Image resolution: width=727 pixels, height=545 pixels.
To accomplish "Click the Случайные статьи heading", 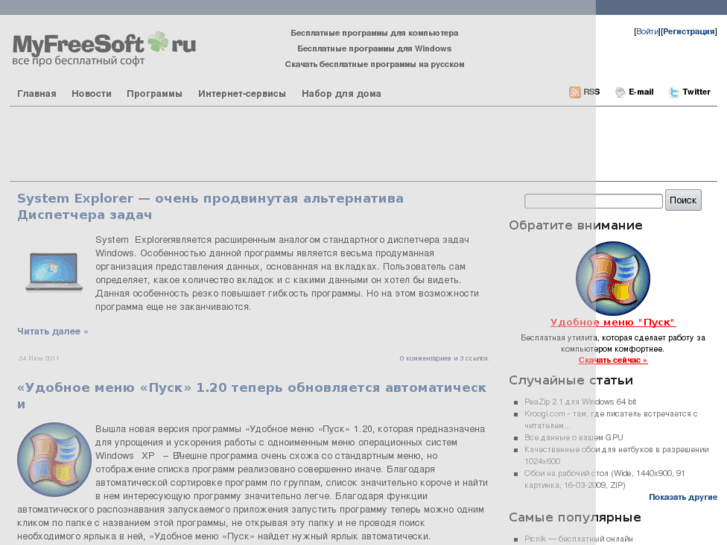I will click(571, 380).
